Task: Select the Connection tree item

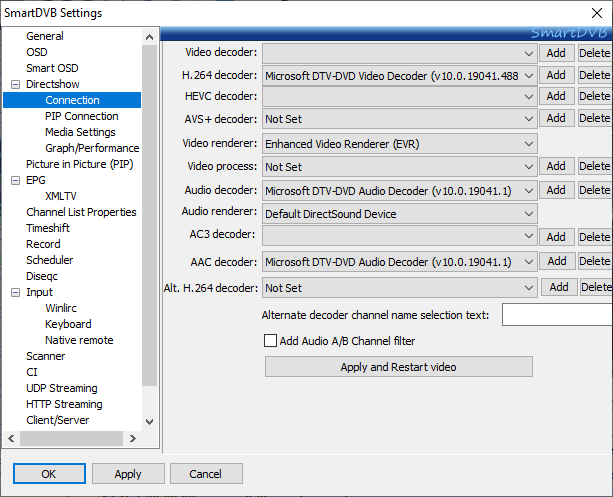Action: click(72, 100)
